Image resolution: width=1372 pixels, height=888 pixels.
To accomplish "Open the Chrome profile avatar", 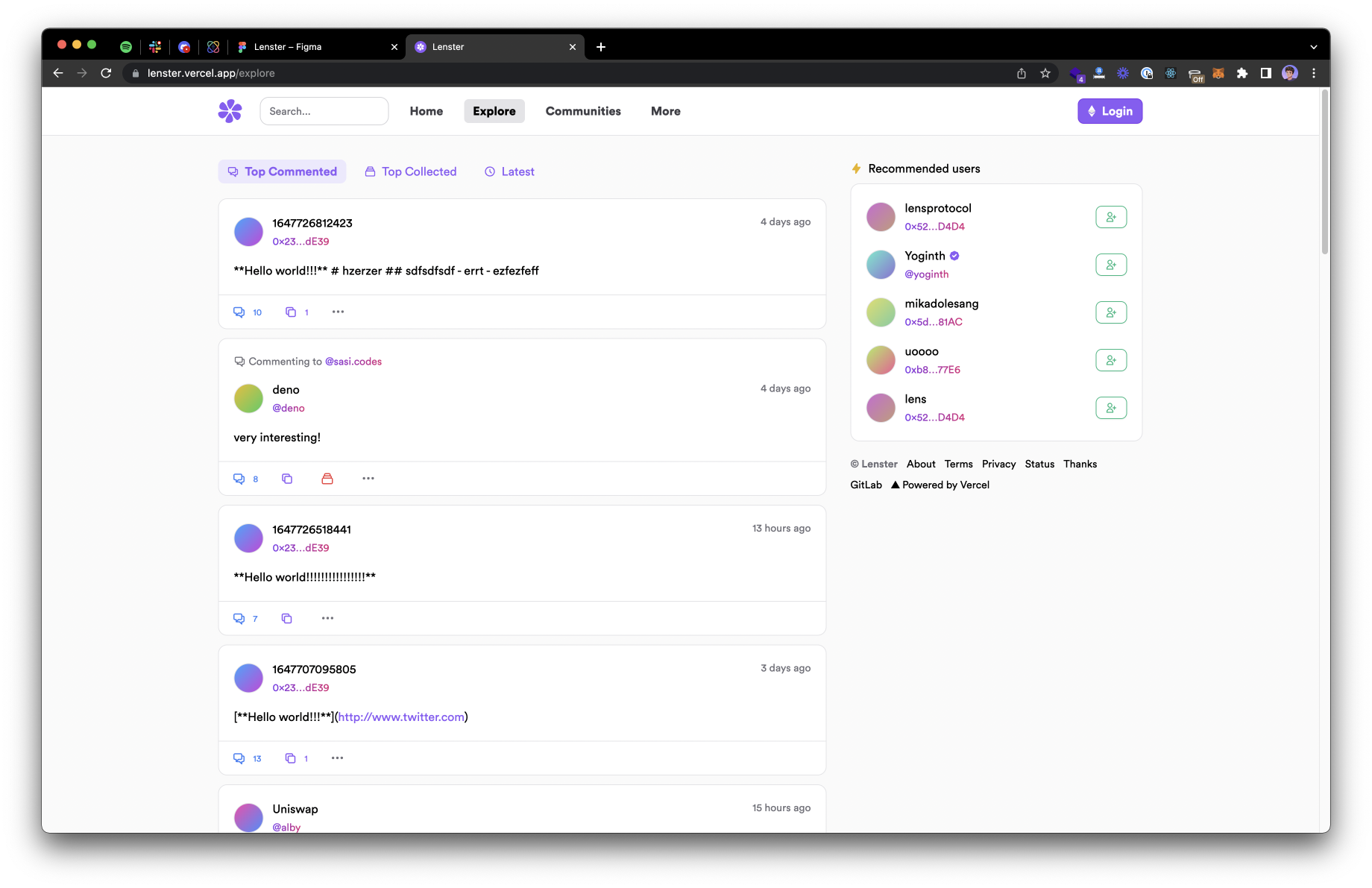I will coord(1290,73).
